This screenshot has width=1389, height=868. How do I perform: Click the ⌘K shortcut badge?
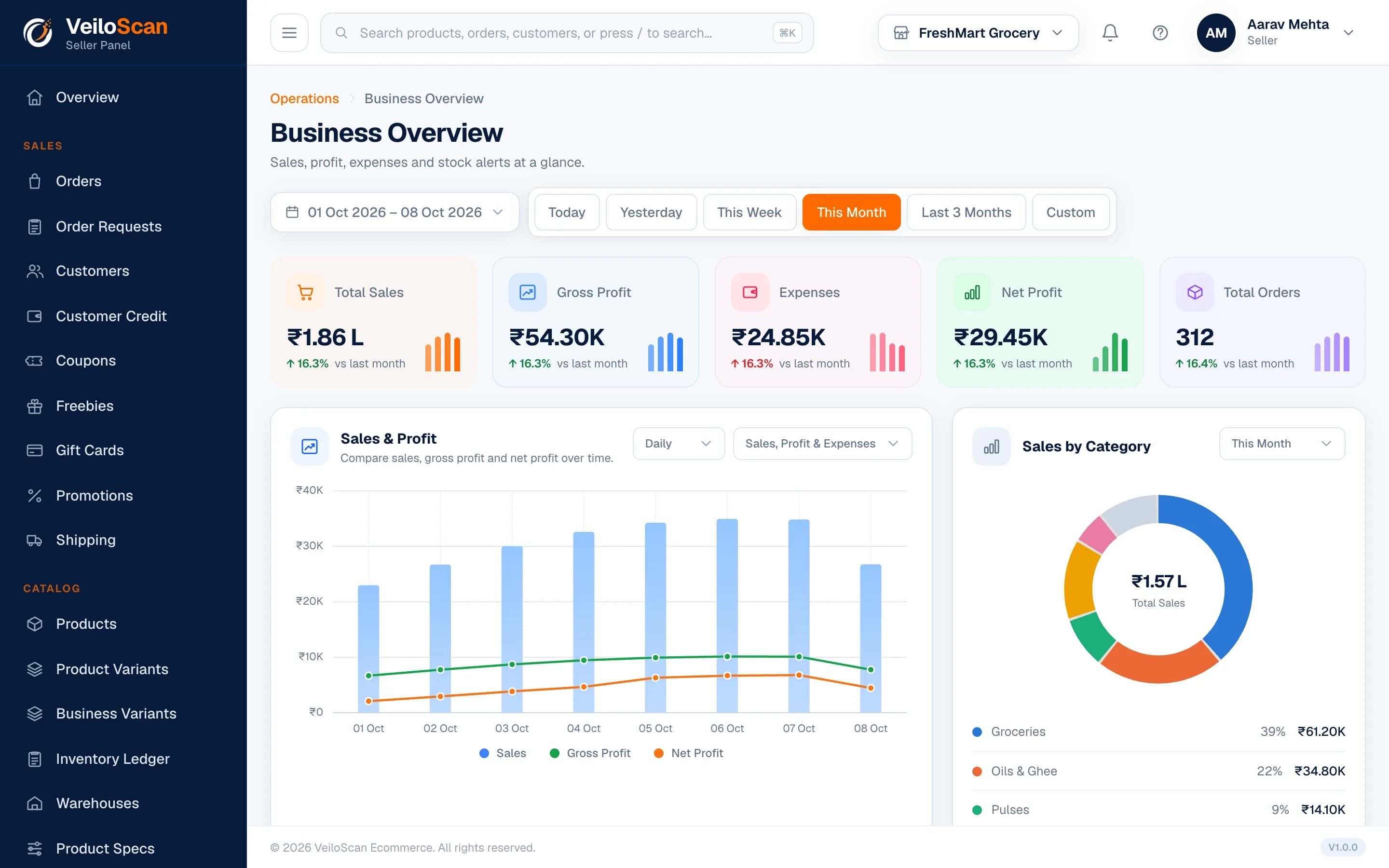(x=787, y=33)
